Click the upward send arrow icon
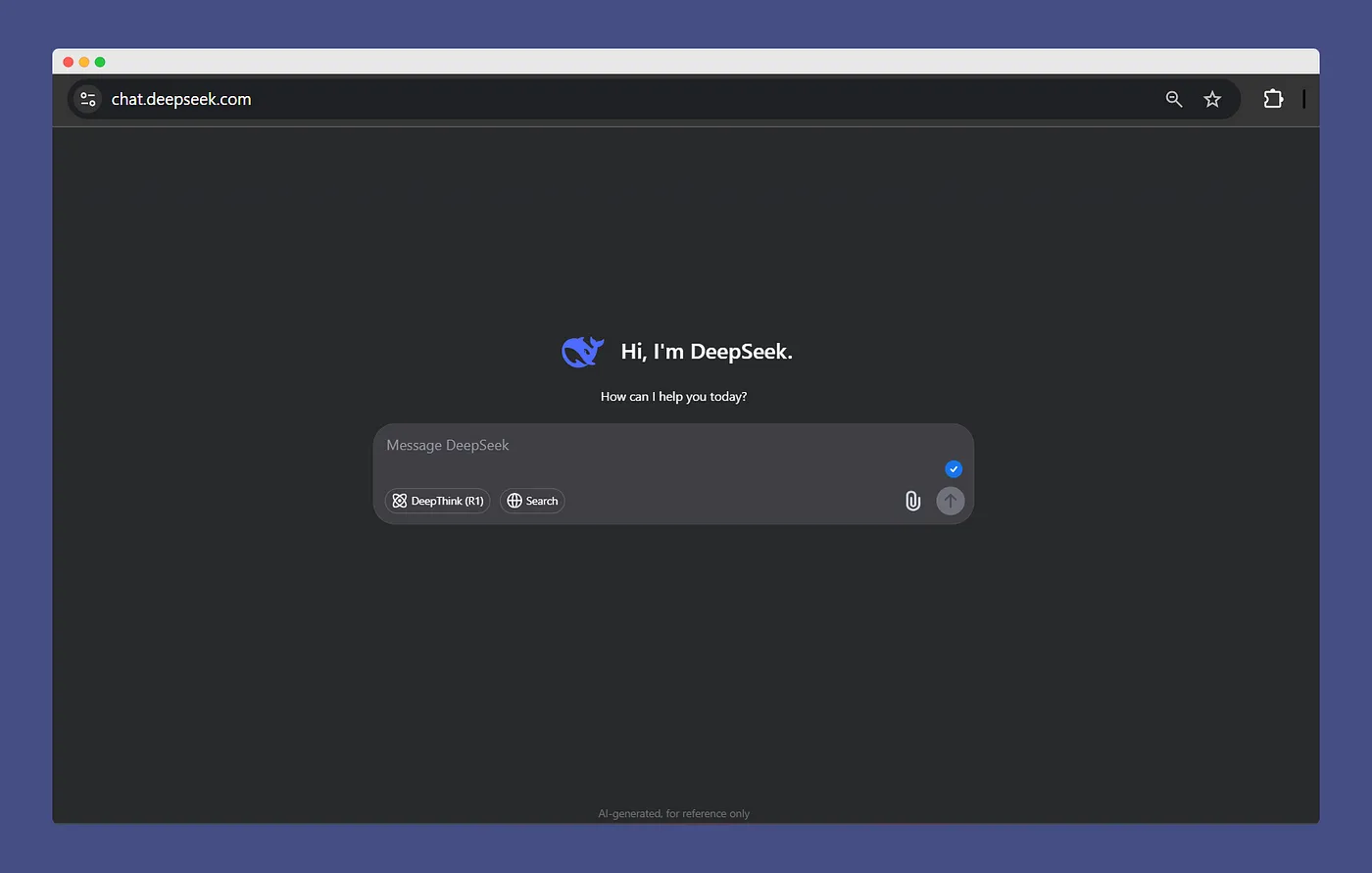The height and width of the screenshot is (873, 1372). 950,501
